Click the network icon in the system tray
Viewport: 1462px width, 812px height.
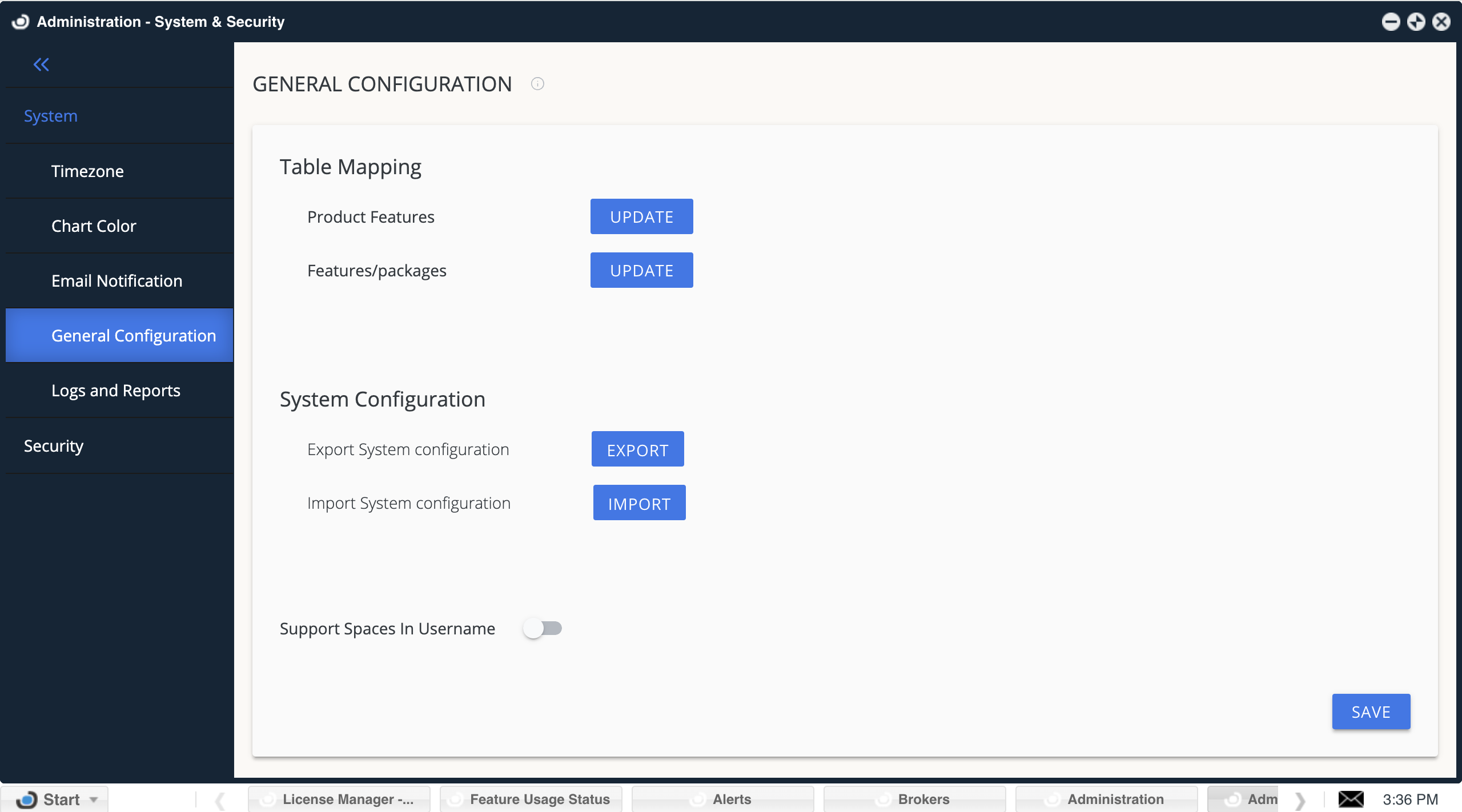tap(1352, 798)
